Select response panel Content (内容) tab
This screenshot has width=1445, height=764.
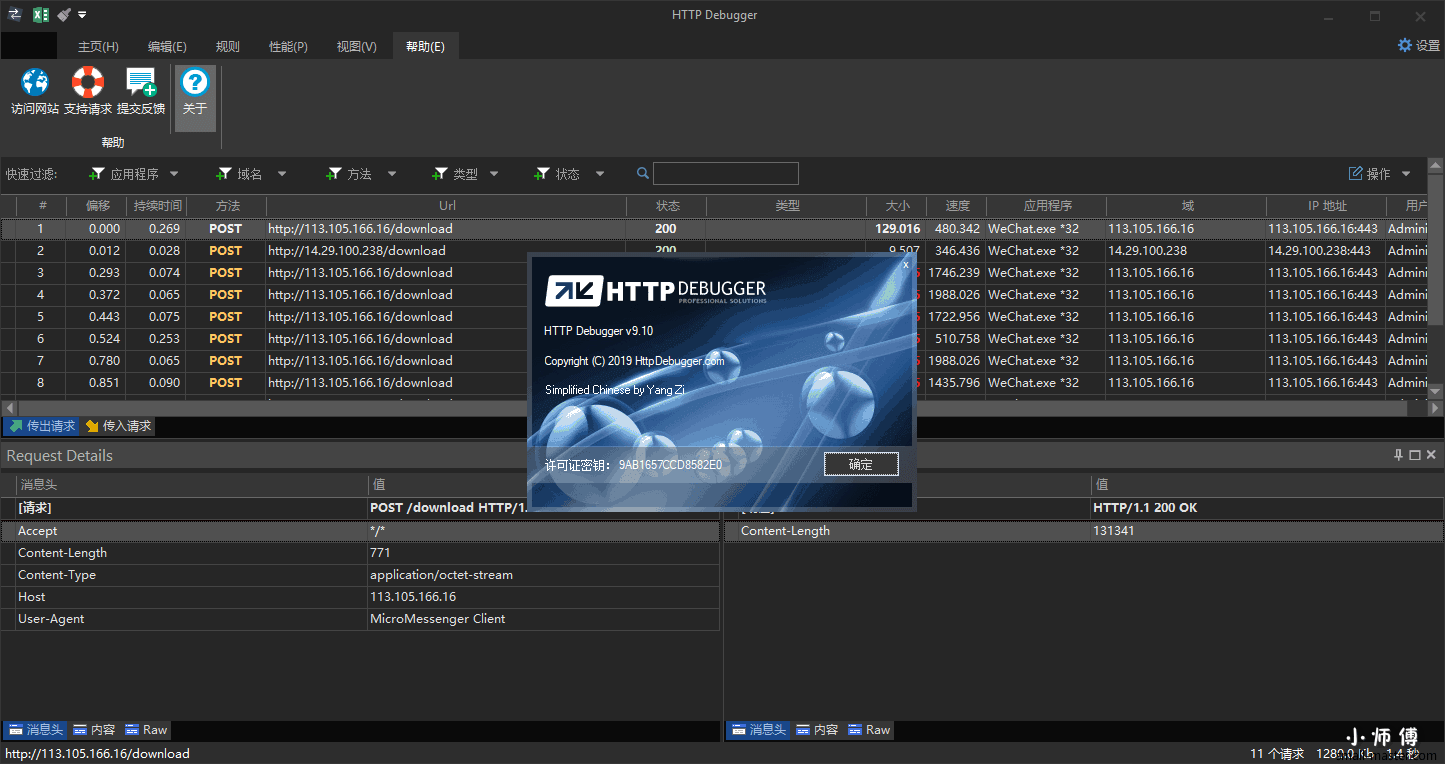pos(817,730)
